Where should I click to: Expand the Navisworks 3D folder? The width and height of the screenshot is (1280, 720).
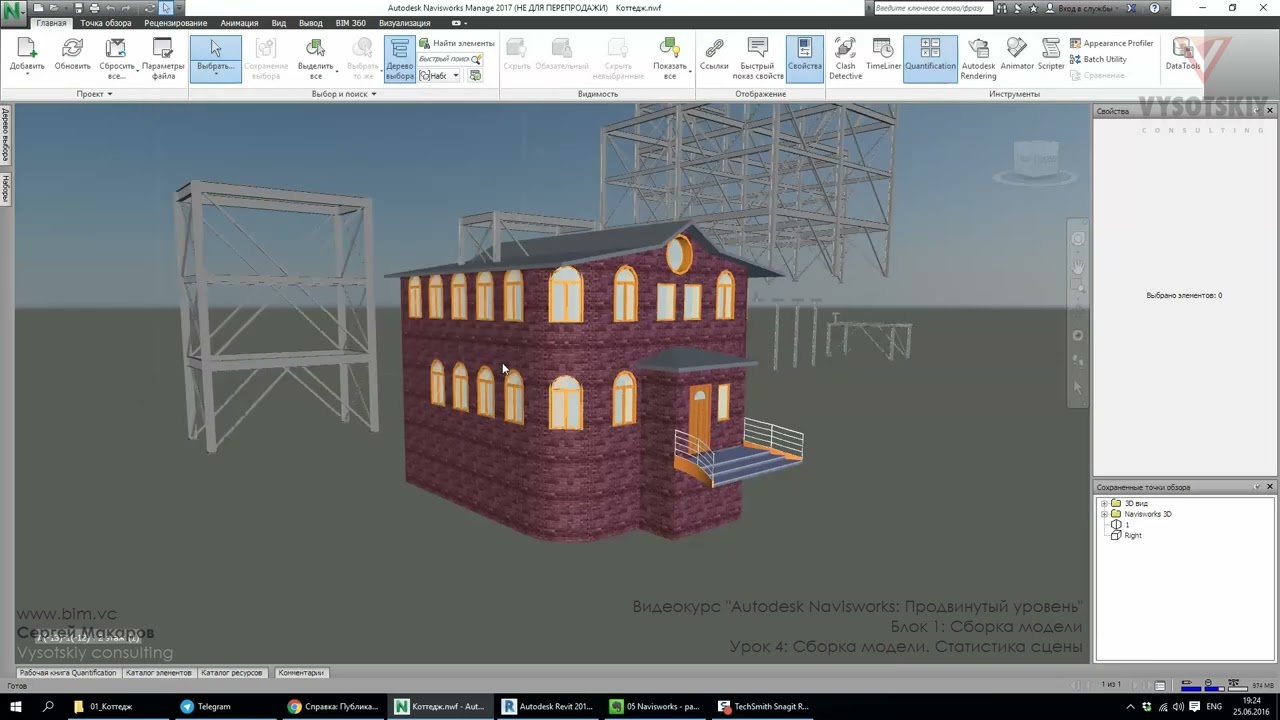click(1104, 514)
